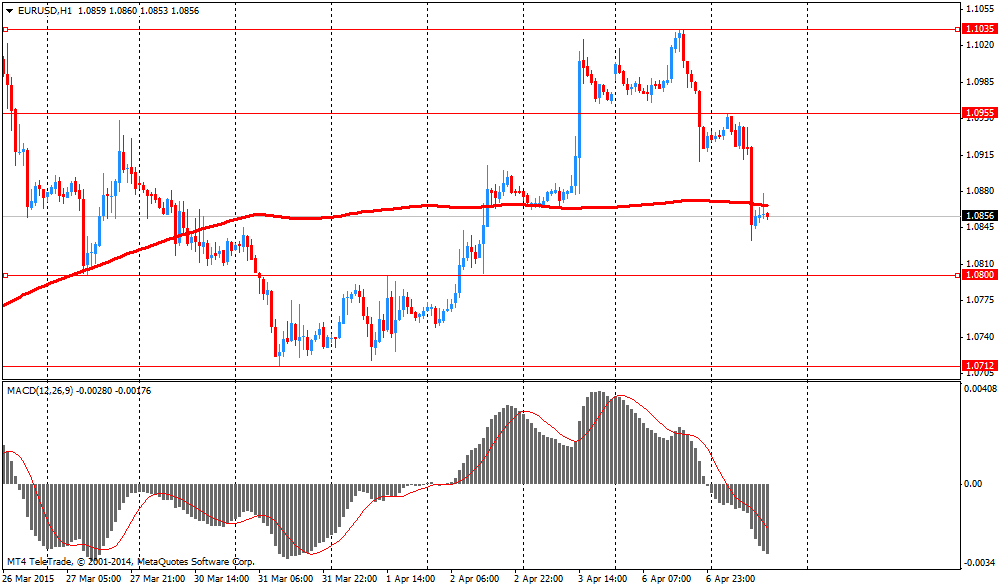This screenshot has width=1000, height=587.
Task: Select the 26 Mar 2015 date label
Action: (x=28, y=579)
